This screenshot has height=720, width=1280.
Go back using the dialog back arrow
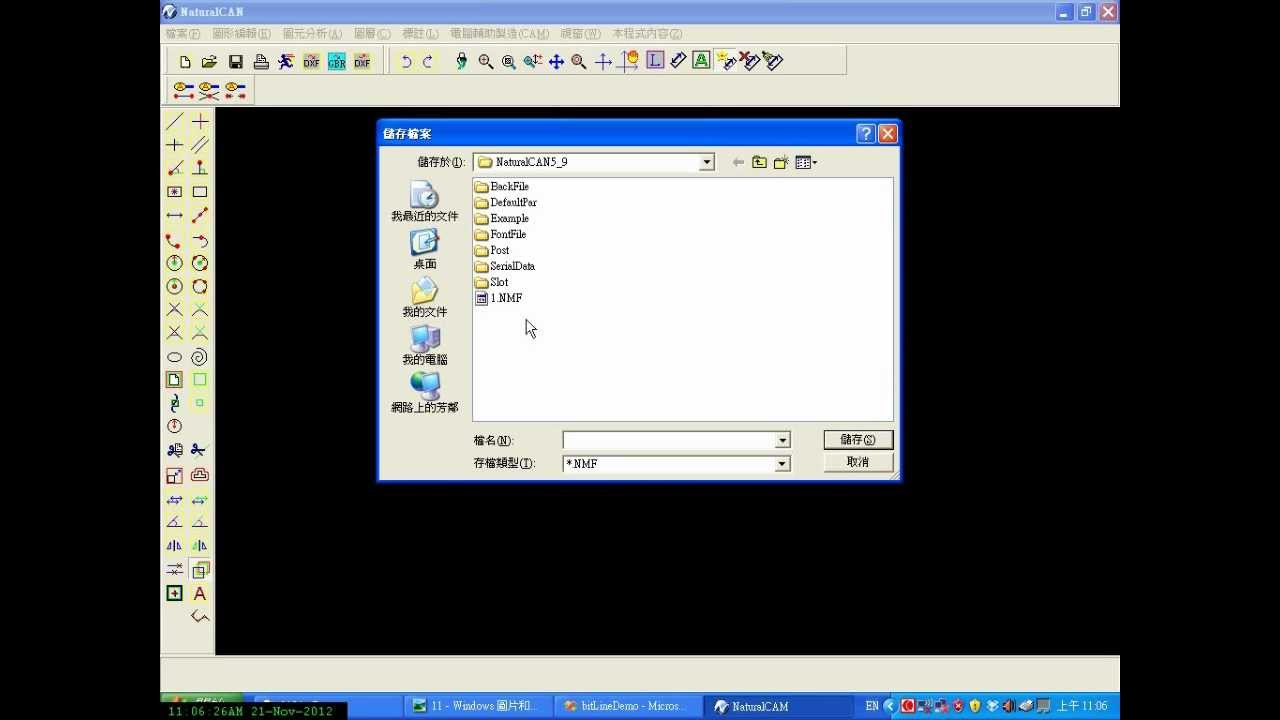tap(738, 162)
